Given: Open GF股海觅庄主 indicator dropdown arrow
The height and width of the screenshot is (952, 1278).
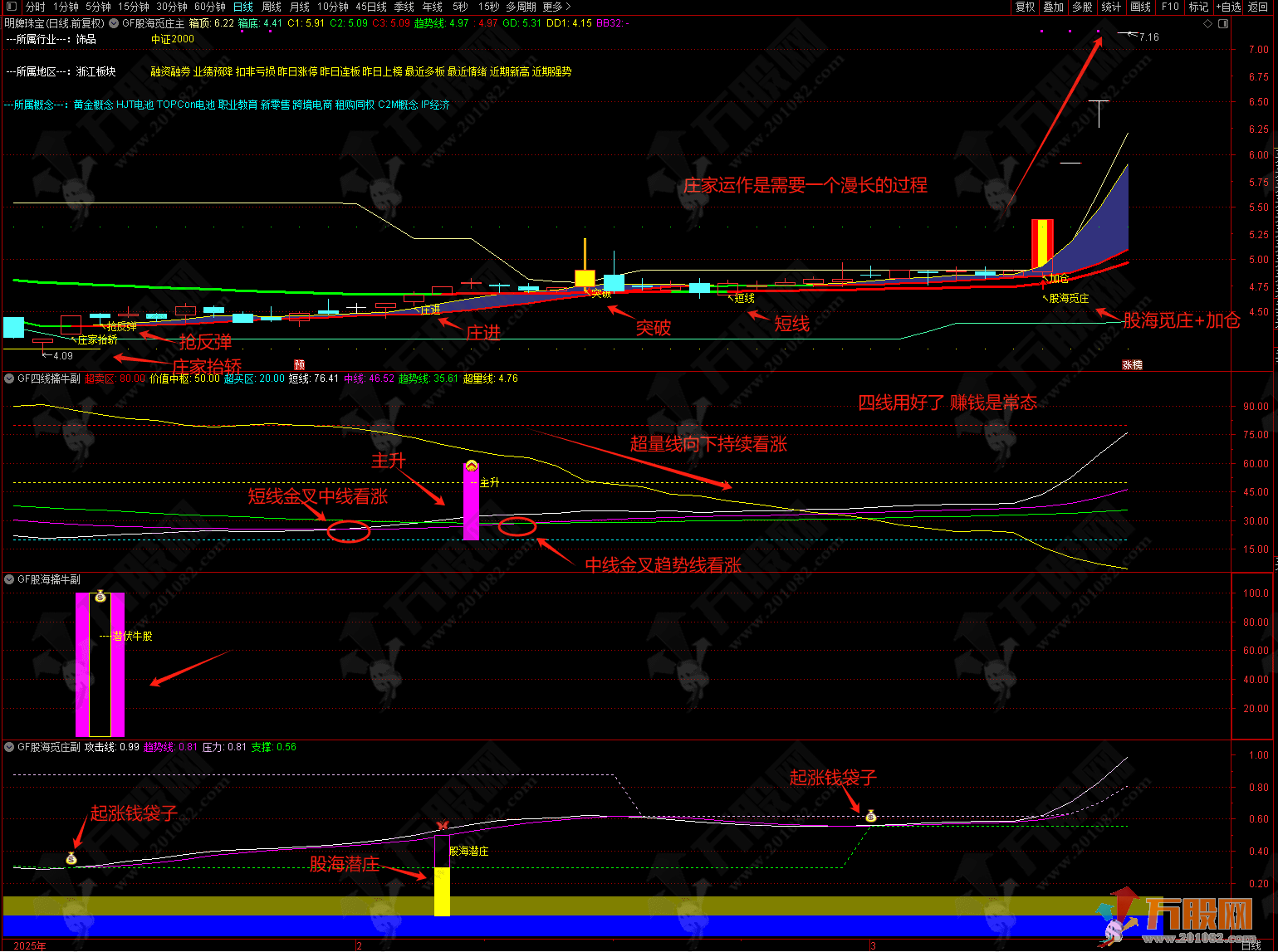Looking at the screenshot, I should coord(114,23).
